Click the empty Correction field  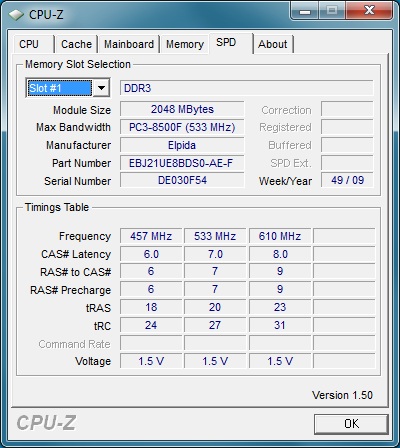click(x=347, y=109)
